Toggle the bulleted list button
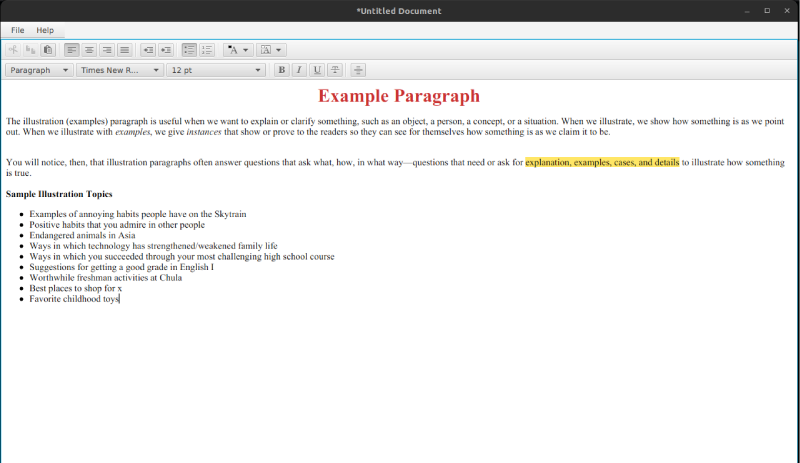 190,49
